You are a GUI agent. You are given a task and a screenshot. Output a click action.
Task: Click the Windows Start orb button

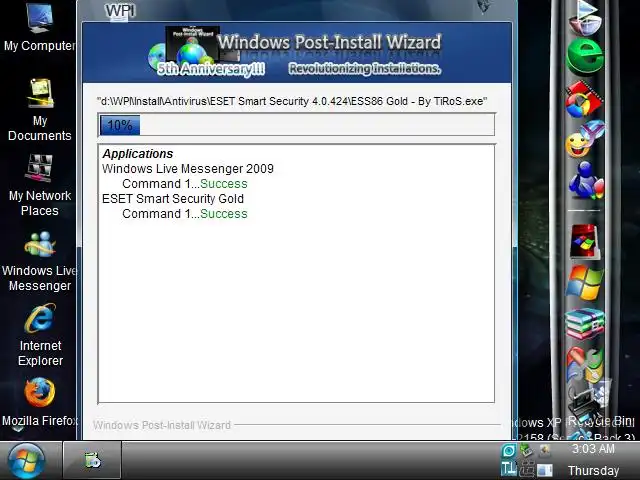coord(27,460)
